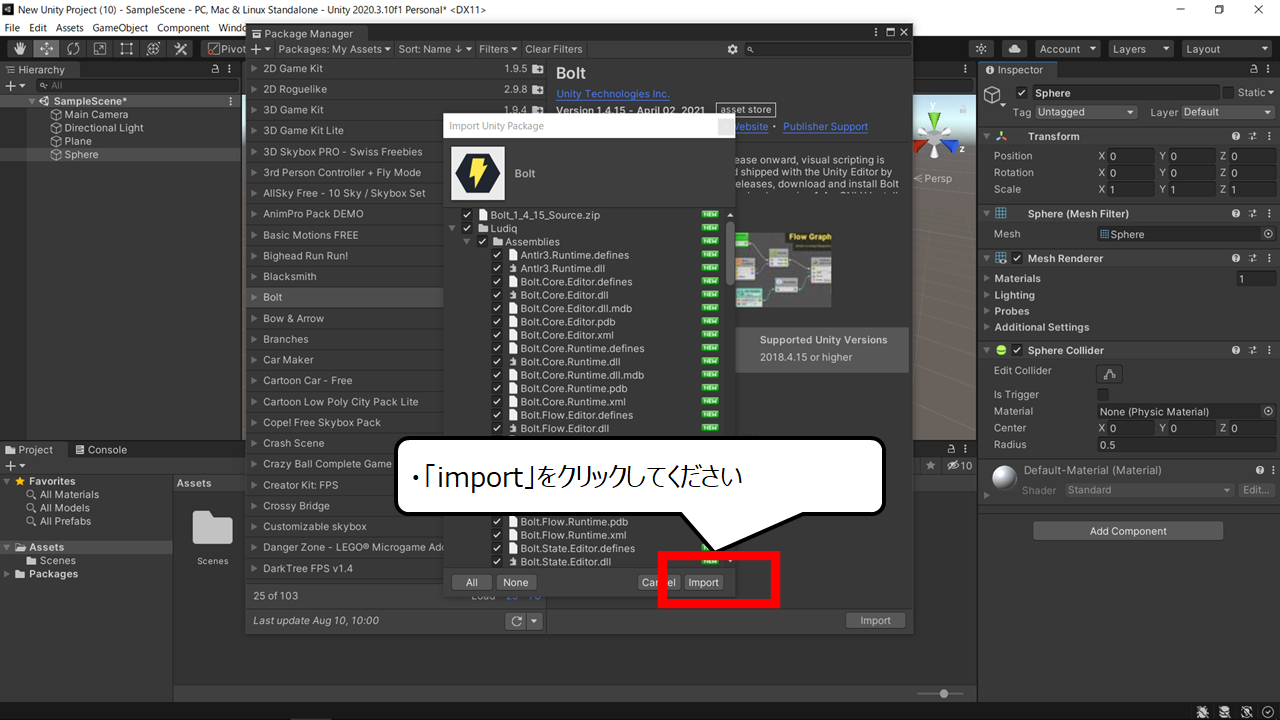The width and height of the screenshot is (1280, 720).
Task: Open the cloud services icon
Action: (1014, 49)
